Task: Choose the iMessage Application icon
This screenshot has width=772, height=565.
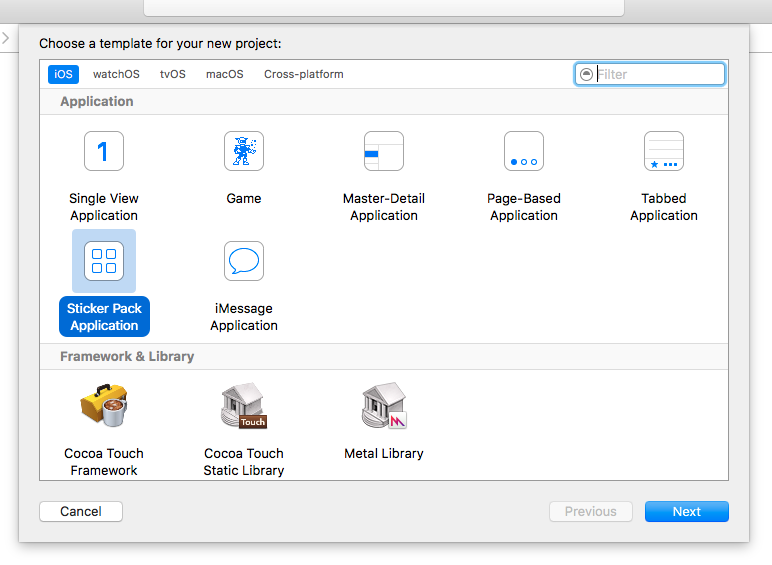Action: [x=244, y=261]
